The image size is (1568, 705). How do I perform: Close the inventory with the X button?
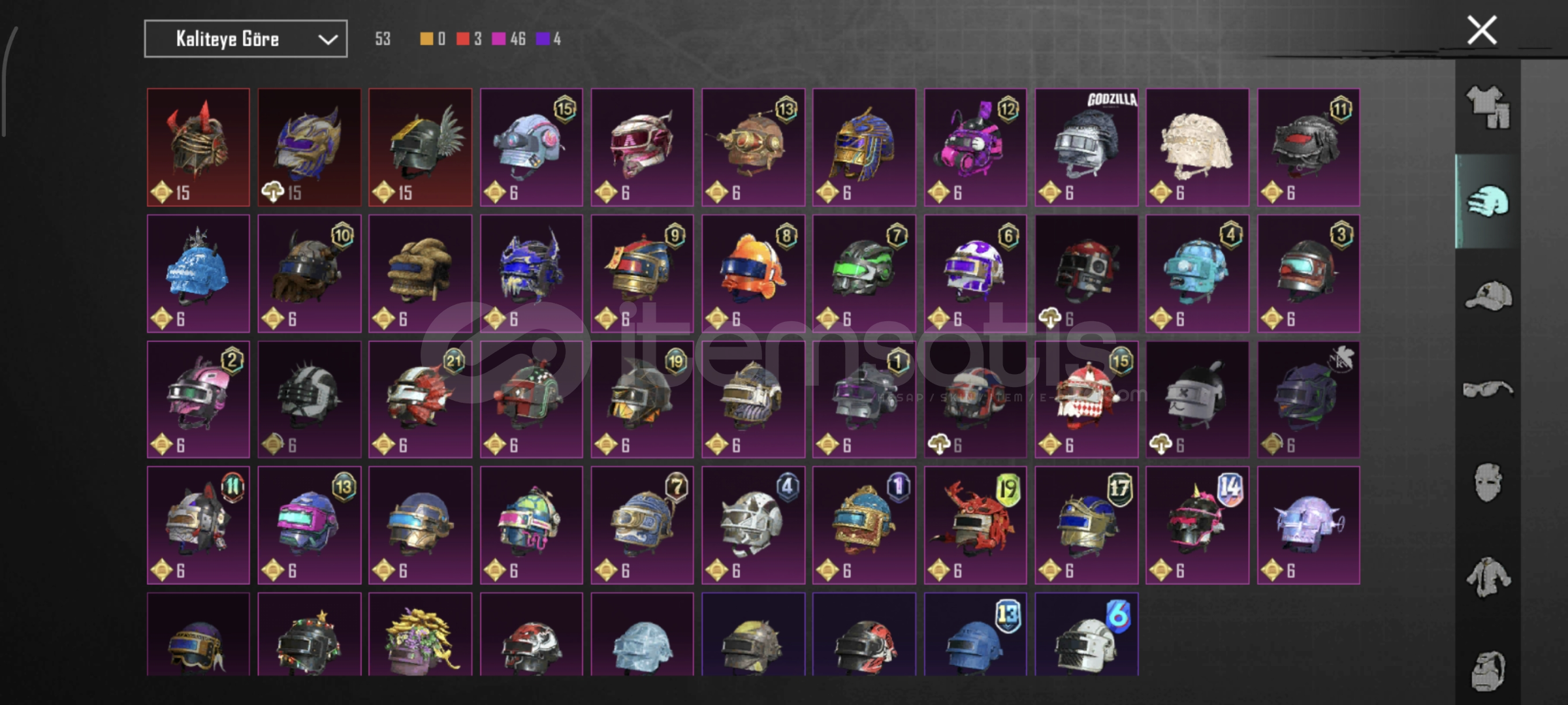click(x=1482, y=30)
